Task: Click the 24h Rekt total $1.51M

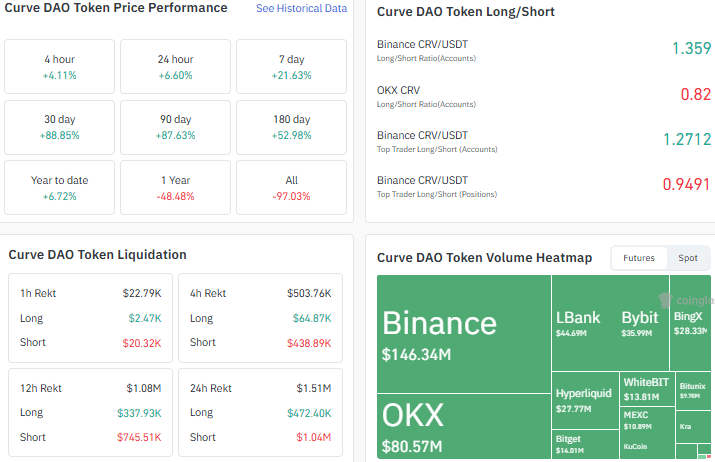Action: 314,388
